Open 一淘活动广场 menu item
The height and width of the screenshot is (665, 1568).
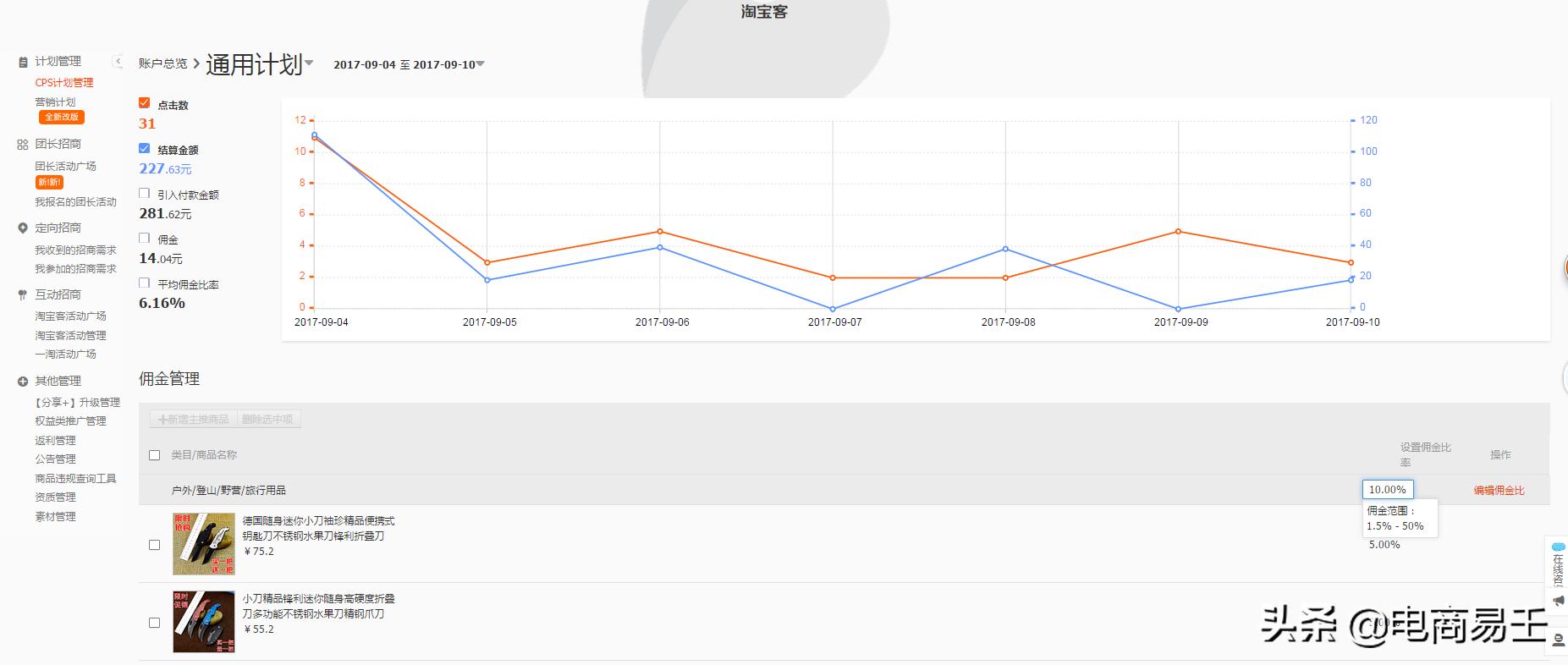[65, 354]
